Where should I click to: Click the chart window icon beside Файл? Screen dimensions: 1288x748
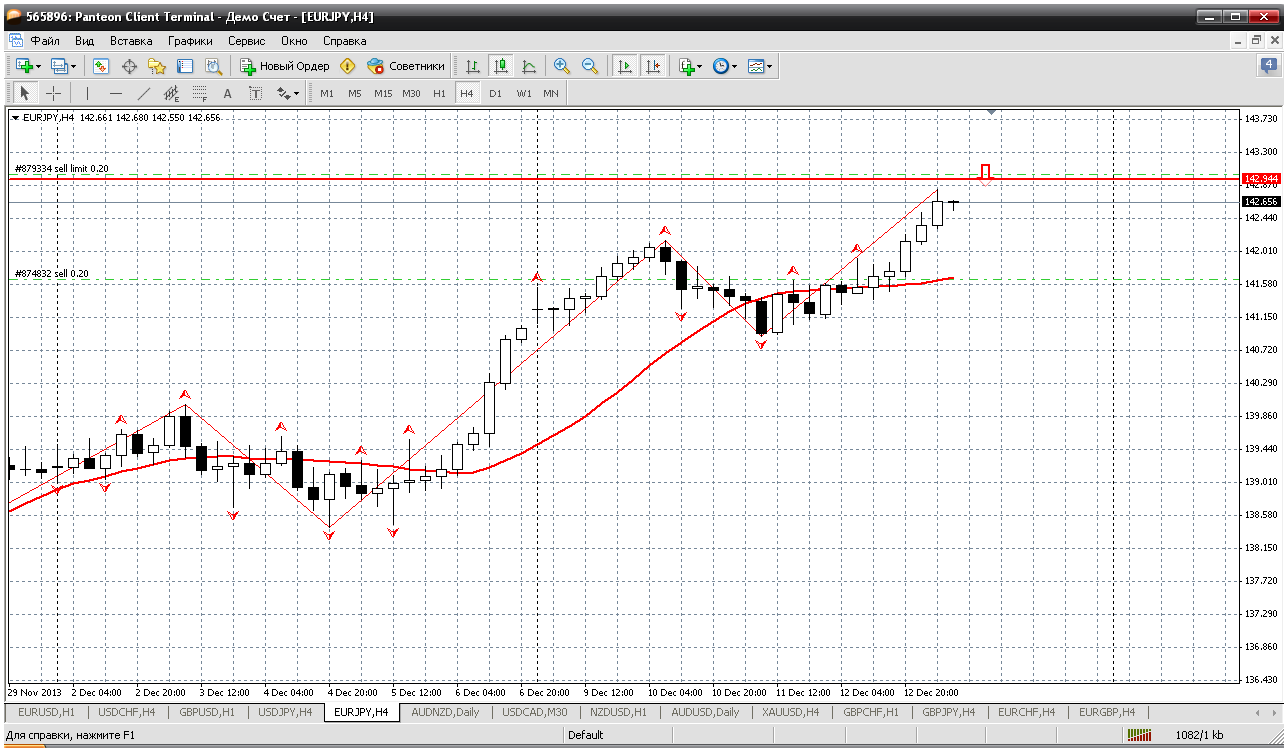point(16,41)
